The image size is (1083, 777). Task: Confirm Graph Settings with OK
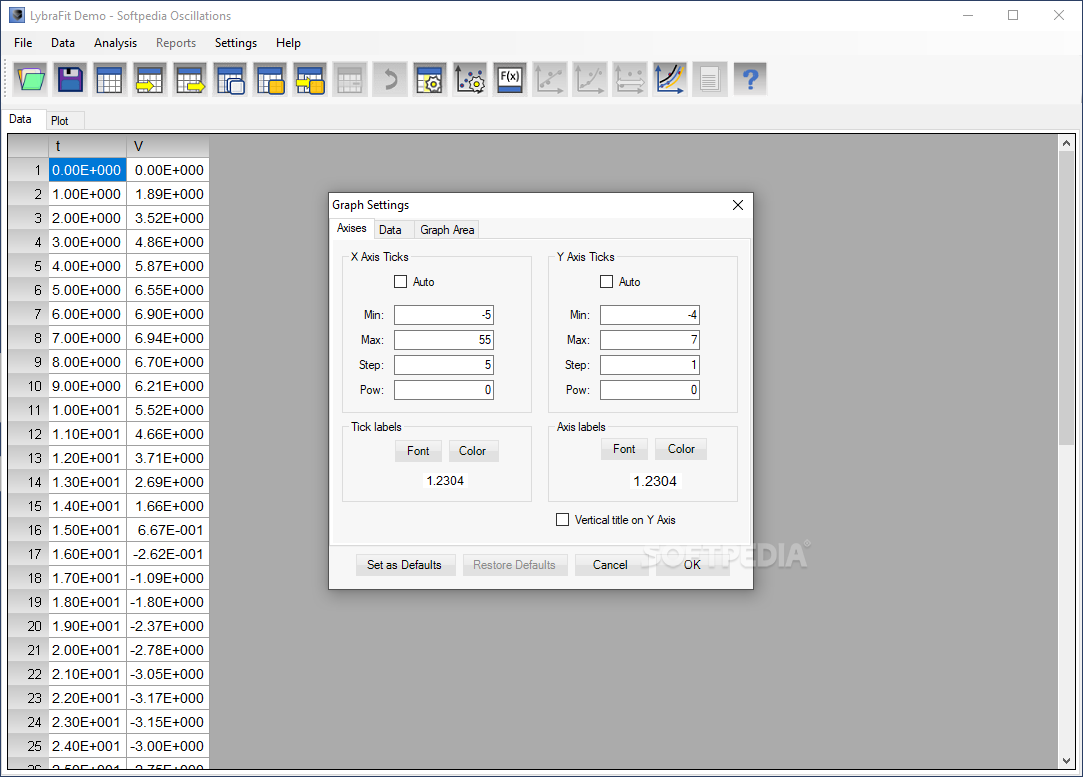pos(692,565)
